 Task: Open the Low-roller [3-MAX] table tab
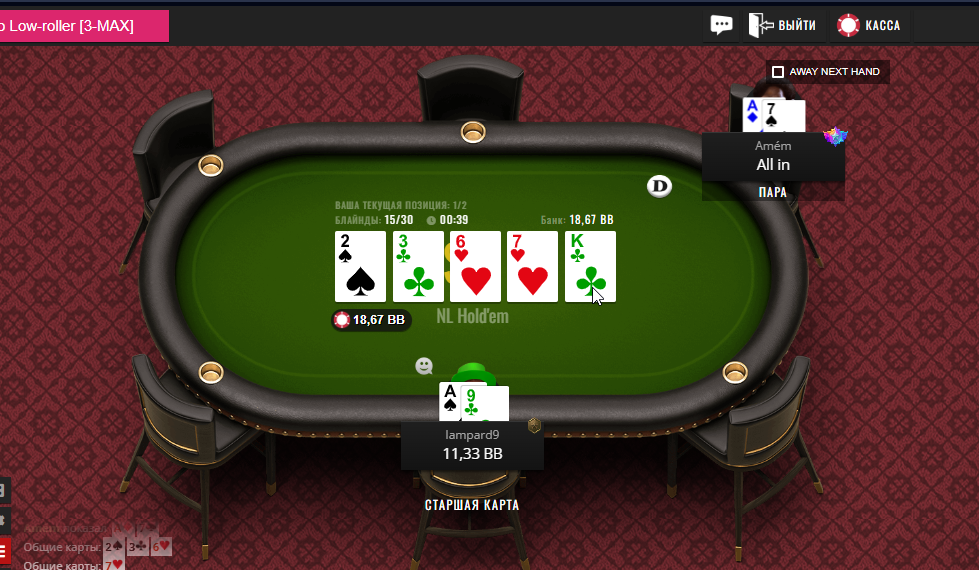[82, 26]
